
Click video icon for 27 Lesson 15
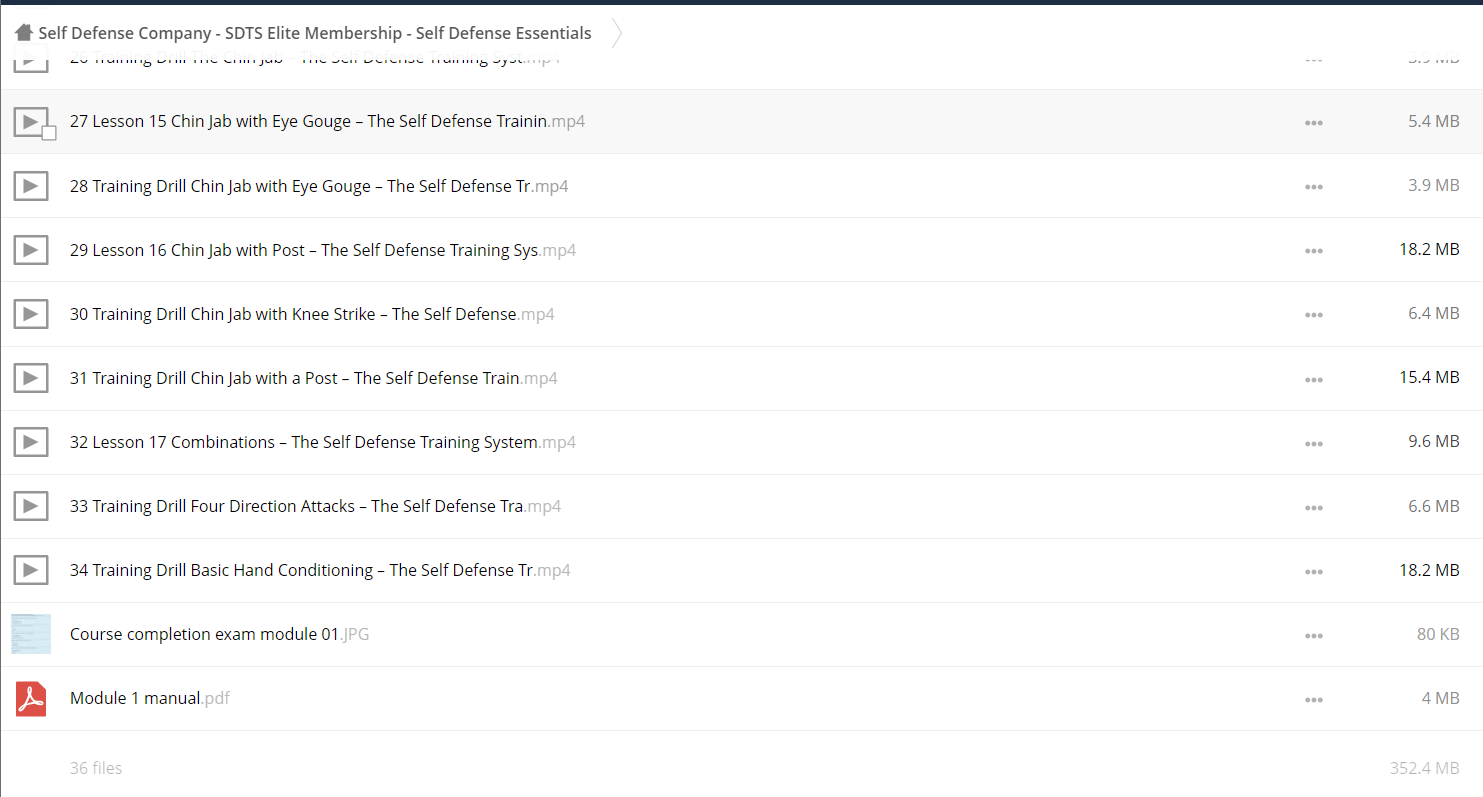(x=31, y=122)
